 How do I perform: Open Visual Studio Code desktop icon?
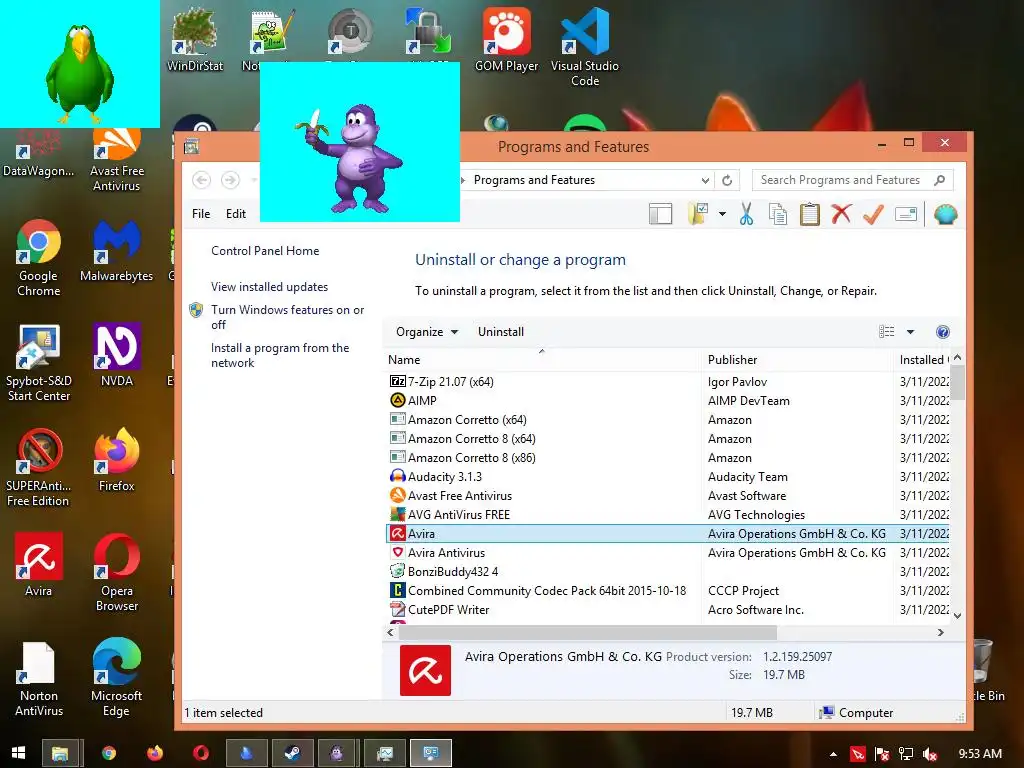(584, 47)
